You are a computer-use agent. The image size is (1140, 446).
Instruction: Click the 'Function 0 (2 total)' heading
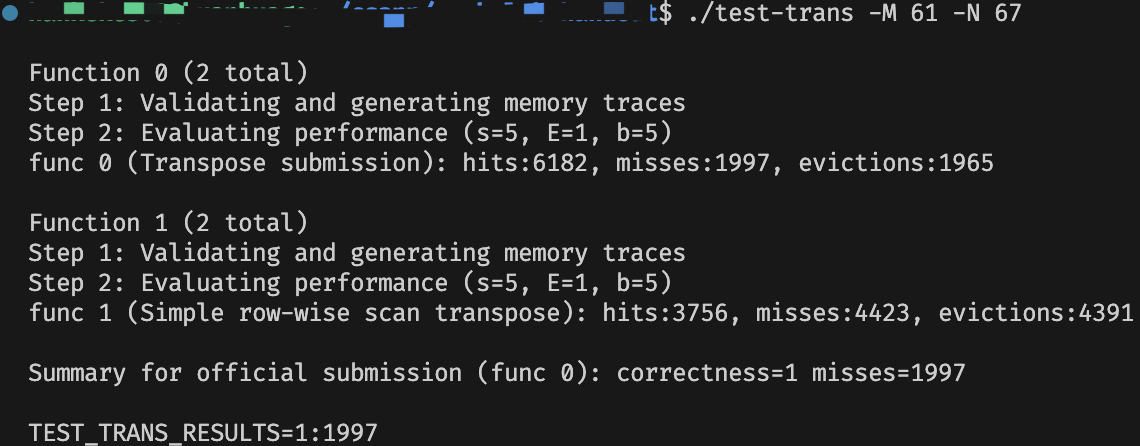[x=168, y=73]
